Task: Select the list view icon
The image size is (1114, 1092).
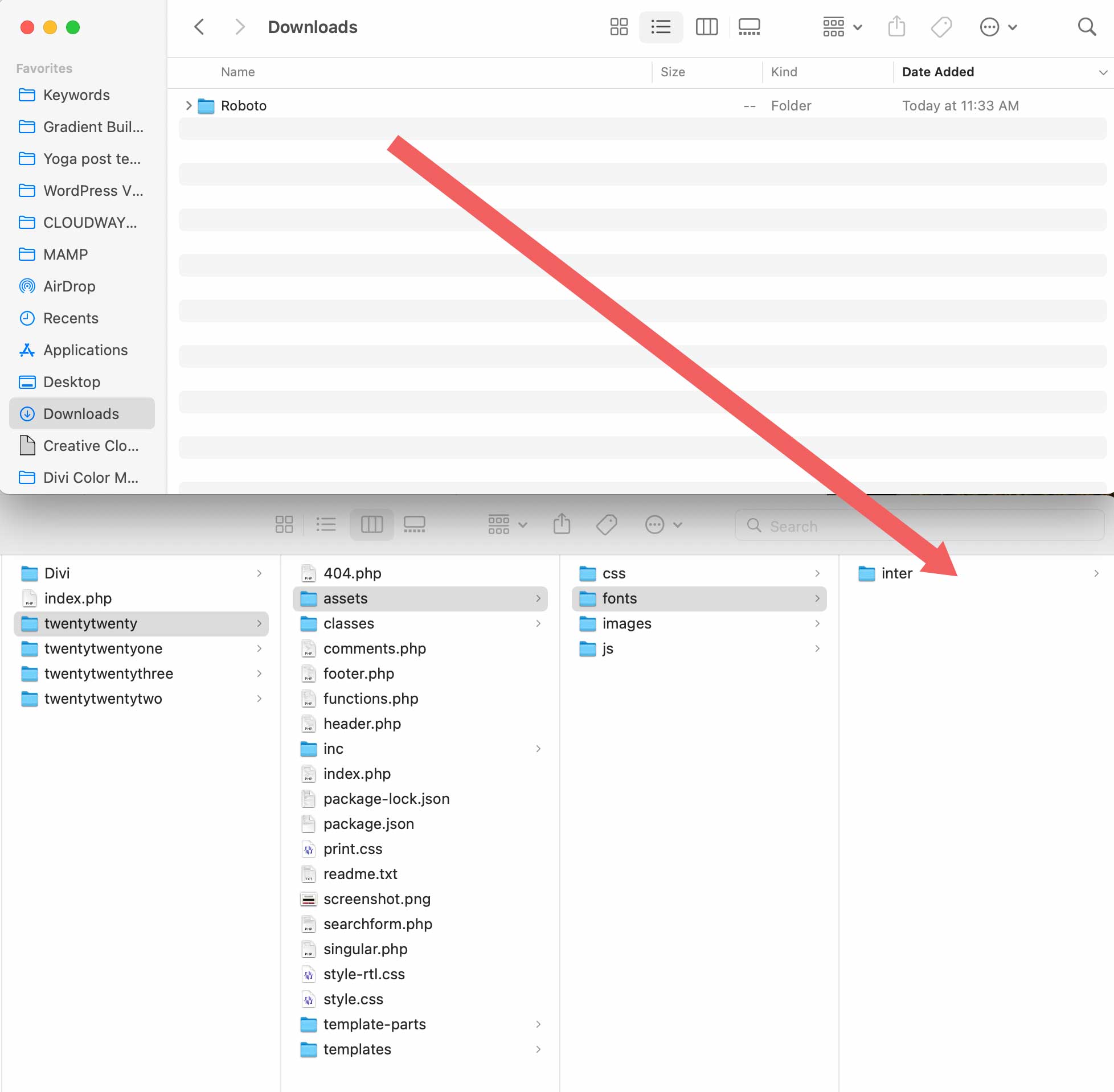Action: (661, 27)
